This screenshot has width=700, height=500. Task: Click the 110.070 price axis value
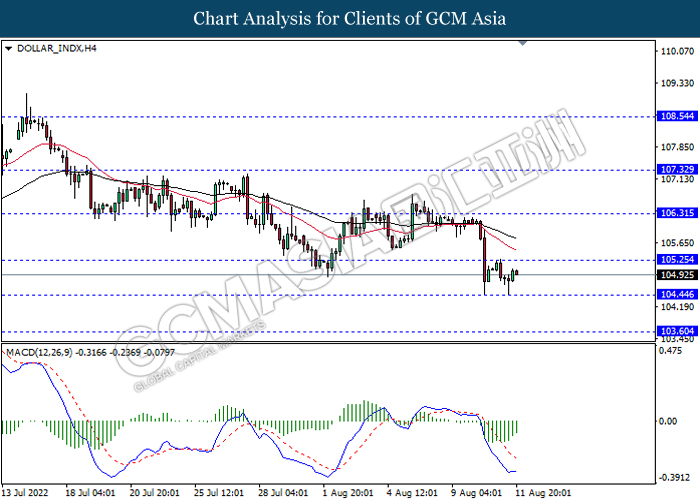[677, 51]
